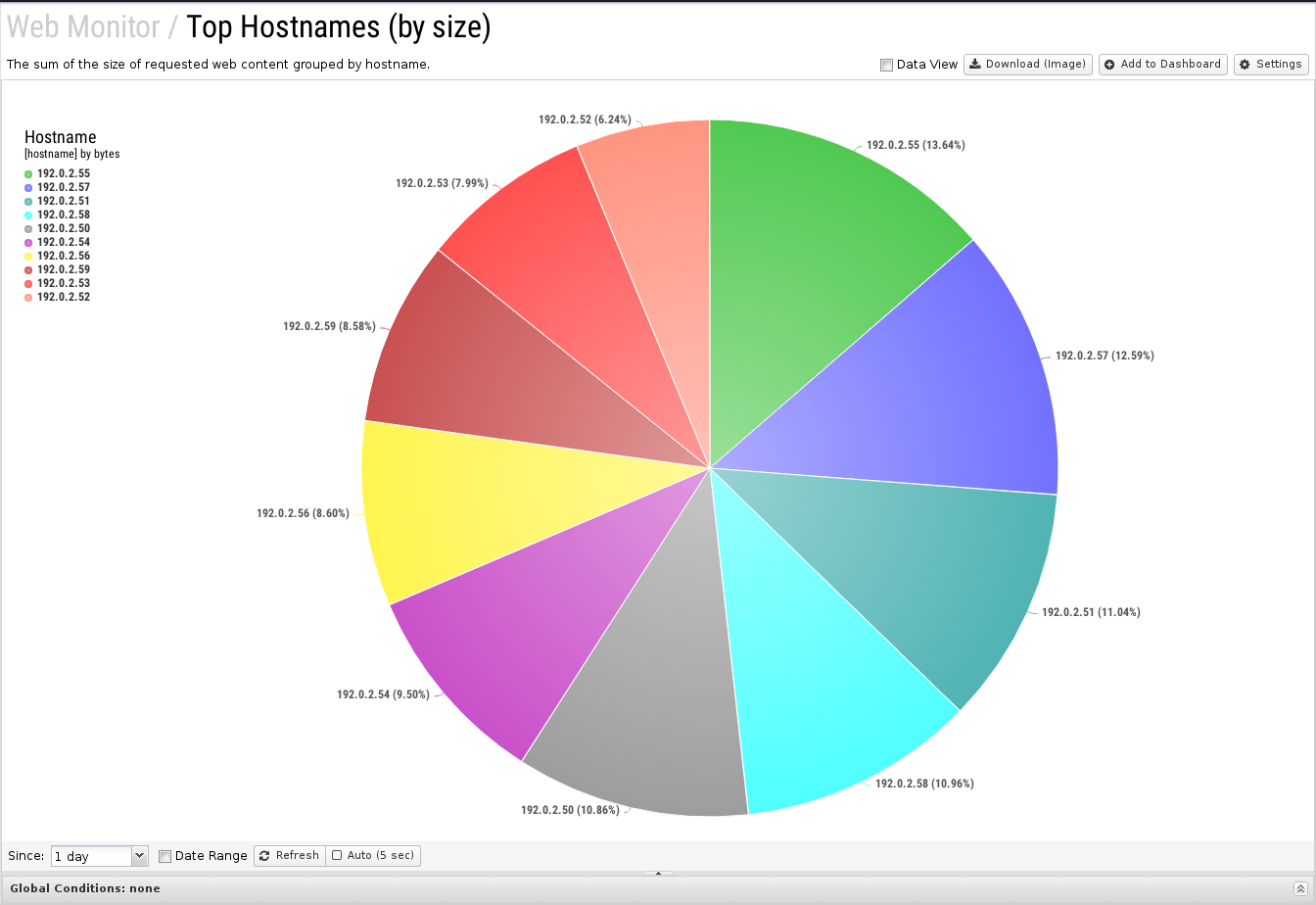Click cyan legend dot for 192.0.2.58
1316x905 pixels.
[x=28, y=214]
